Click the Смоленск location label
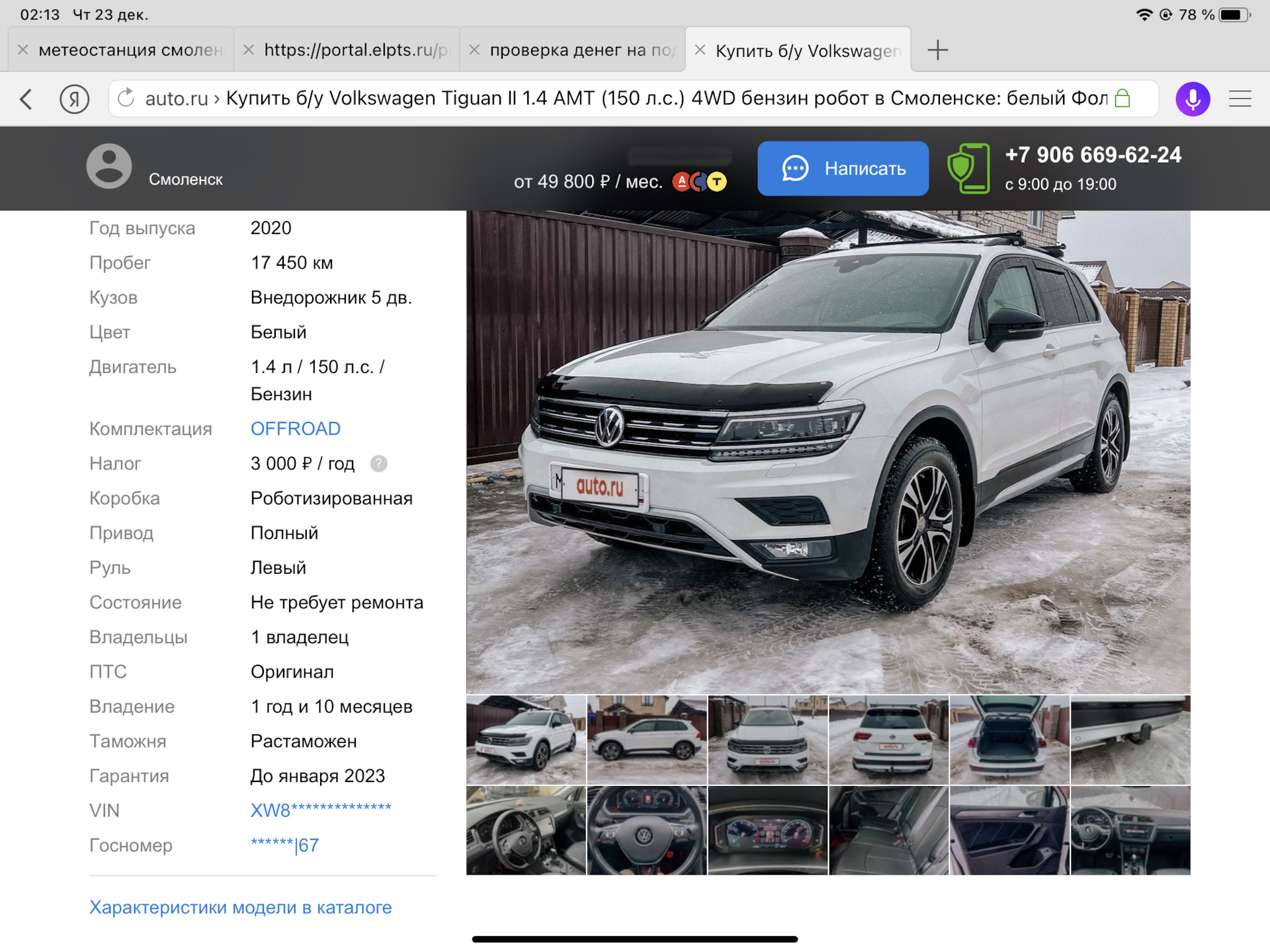Screen dimensions: 1270x952 185,180
